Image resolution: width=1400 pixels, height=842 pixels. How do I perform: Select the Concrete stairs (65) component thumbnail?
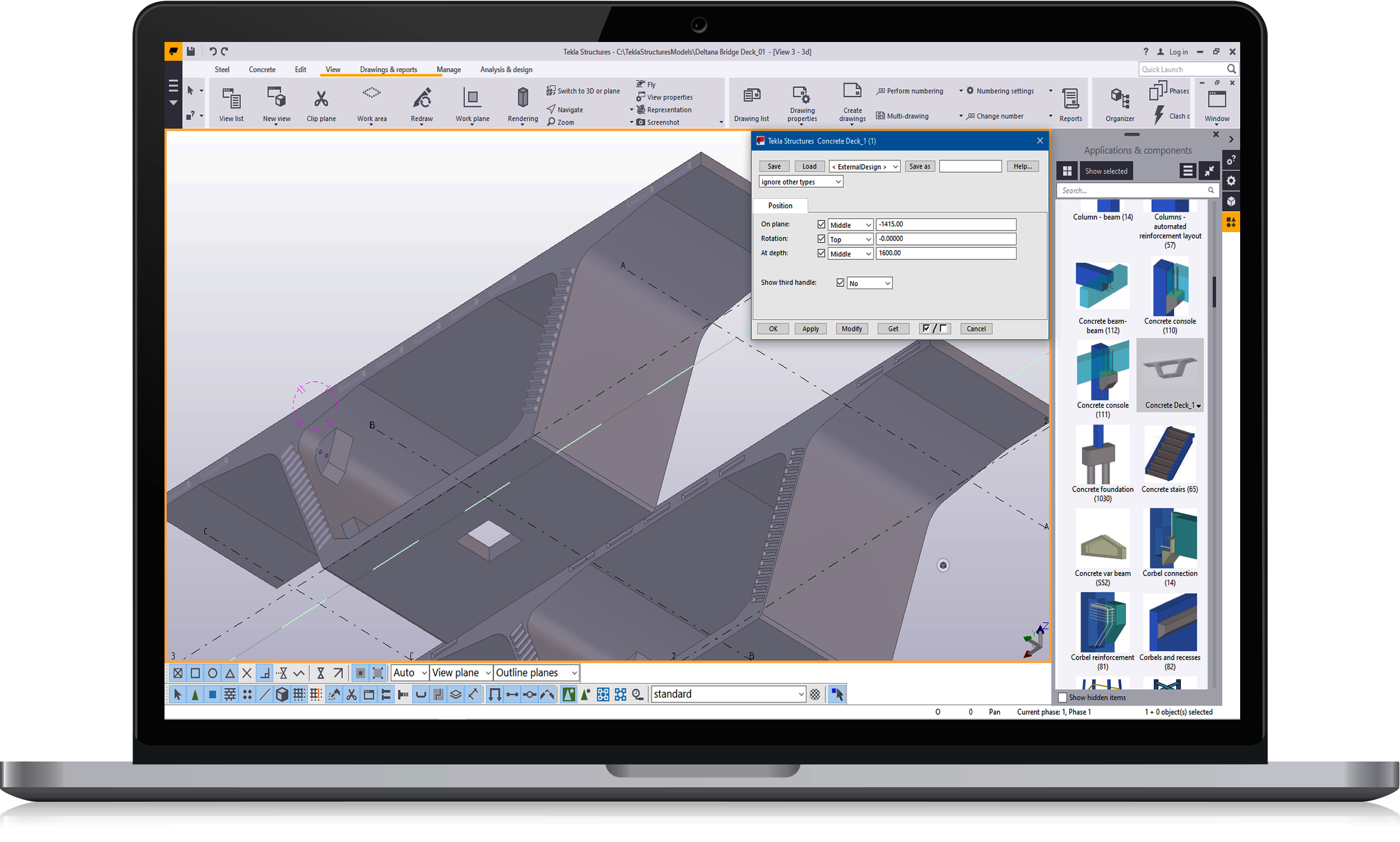click(x=1170, y=455)
